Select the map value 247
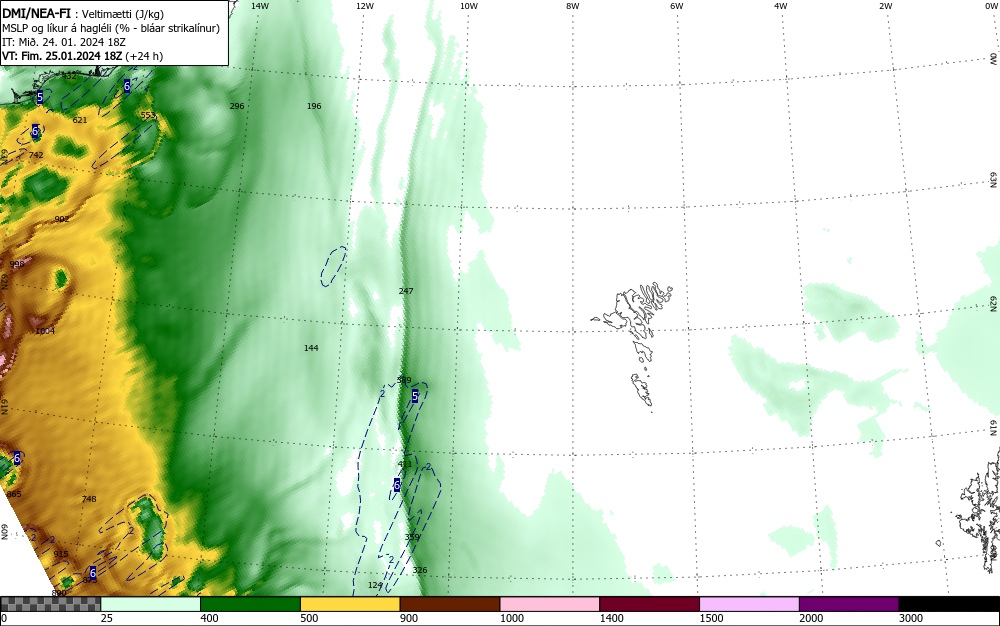Image resolution: width=1000 pixels, height=626 pixels. point(406,291)
